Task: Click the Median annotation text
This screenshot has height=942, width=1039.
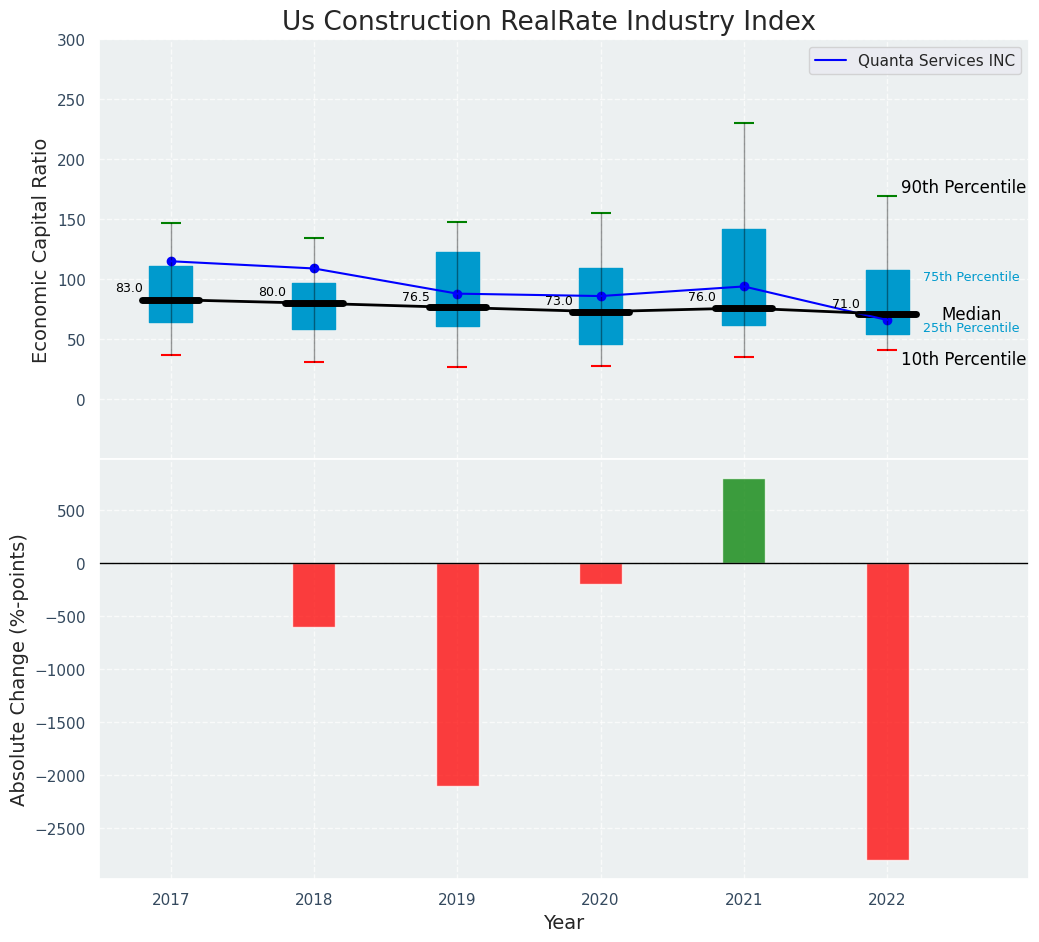Action: click(971, 314)
